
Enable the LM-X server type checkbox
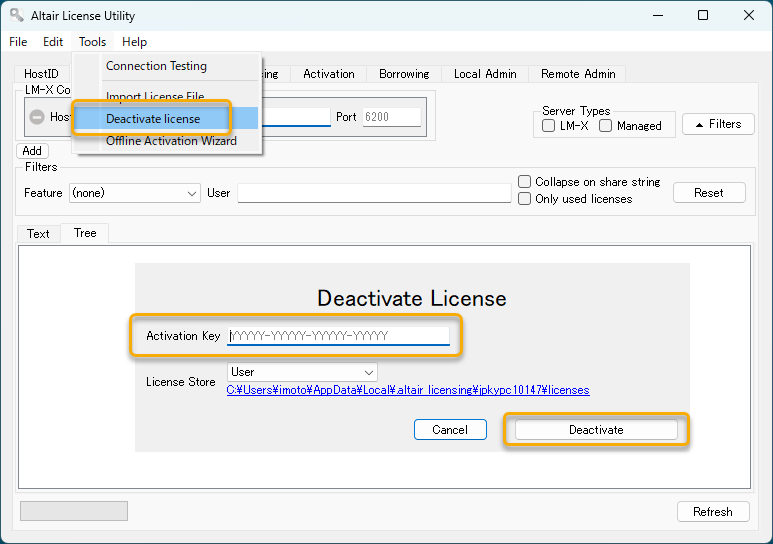548,126
